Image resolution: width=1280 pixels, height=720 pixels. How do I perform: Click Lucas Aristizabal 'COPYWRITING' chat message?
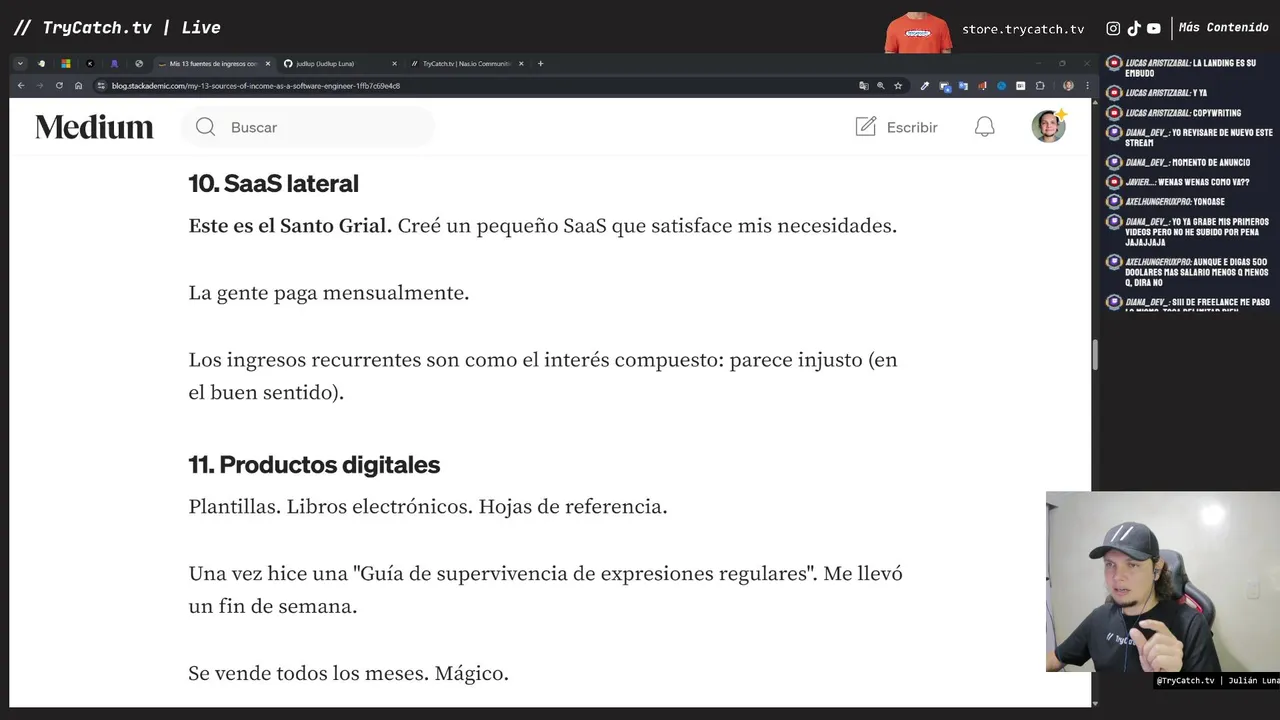pos(1182,113)
